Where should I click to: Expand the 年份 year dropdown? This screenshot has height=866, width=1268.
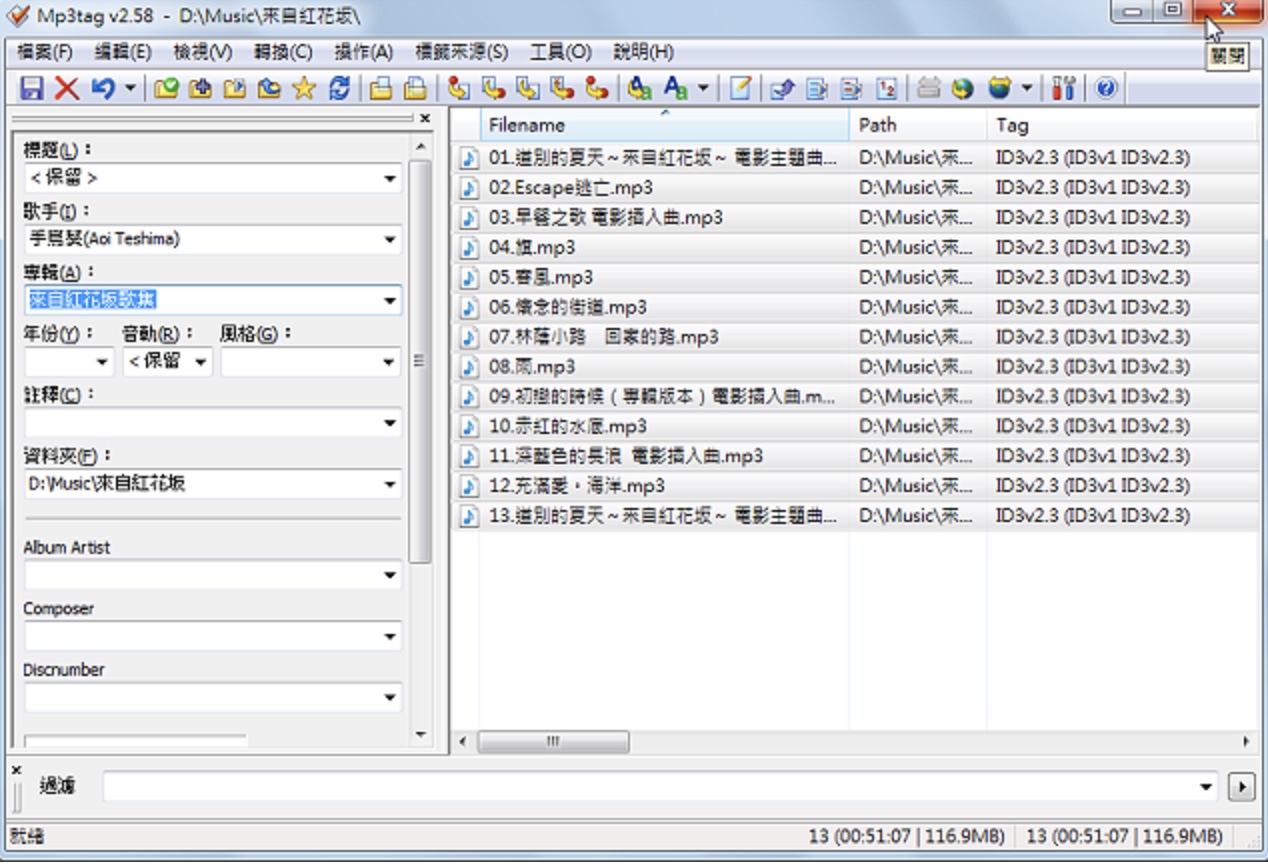pyautogui.click(x=102, y=362)
